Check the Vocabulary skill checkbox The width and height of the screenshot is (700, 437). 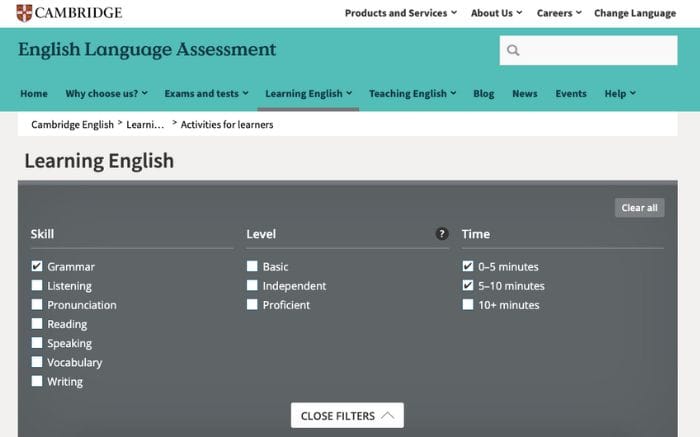click(x=37, y=362)
